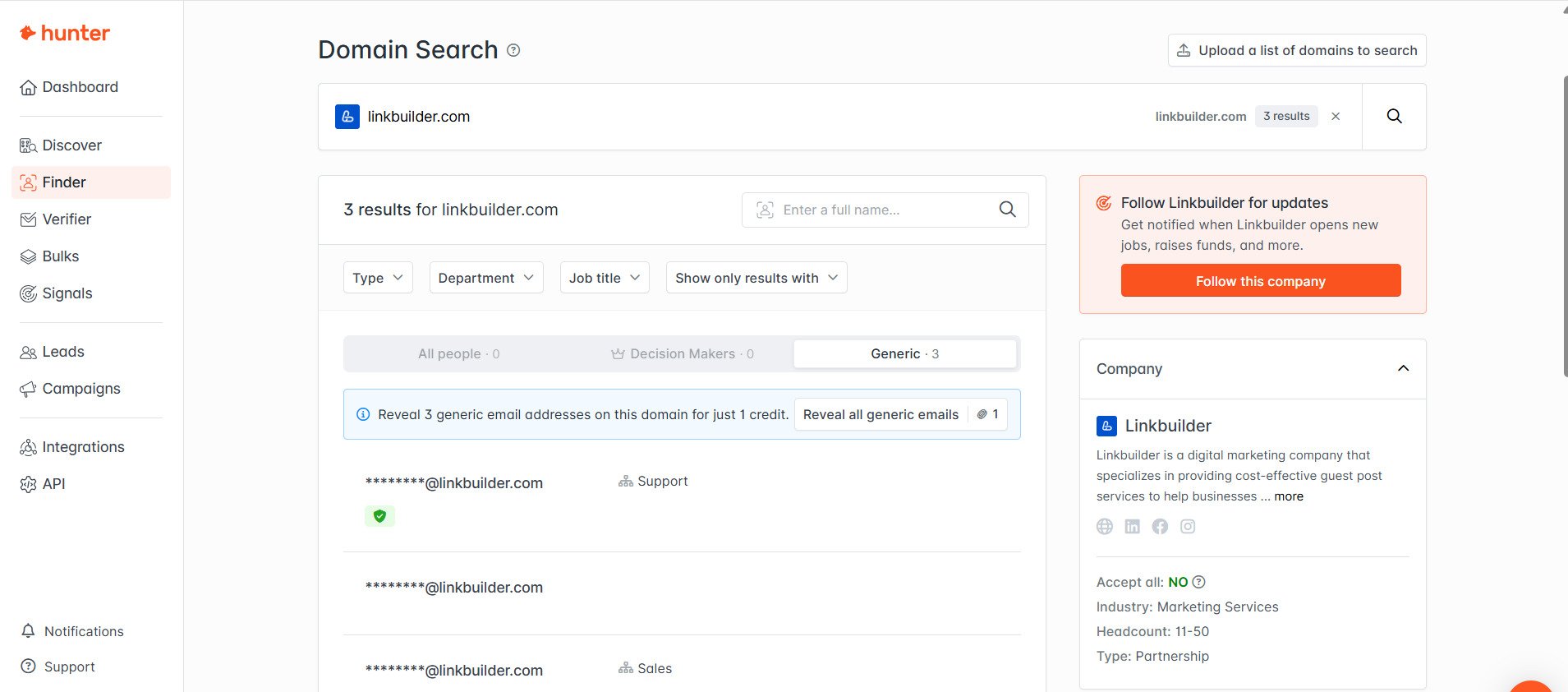Click the verified shield badge on Support email
The width and height of the screenshot is (1568, 692).
pos(379,516)
